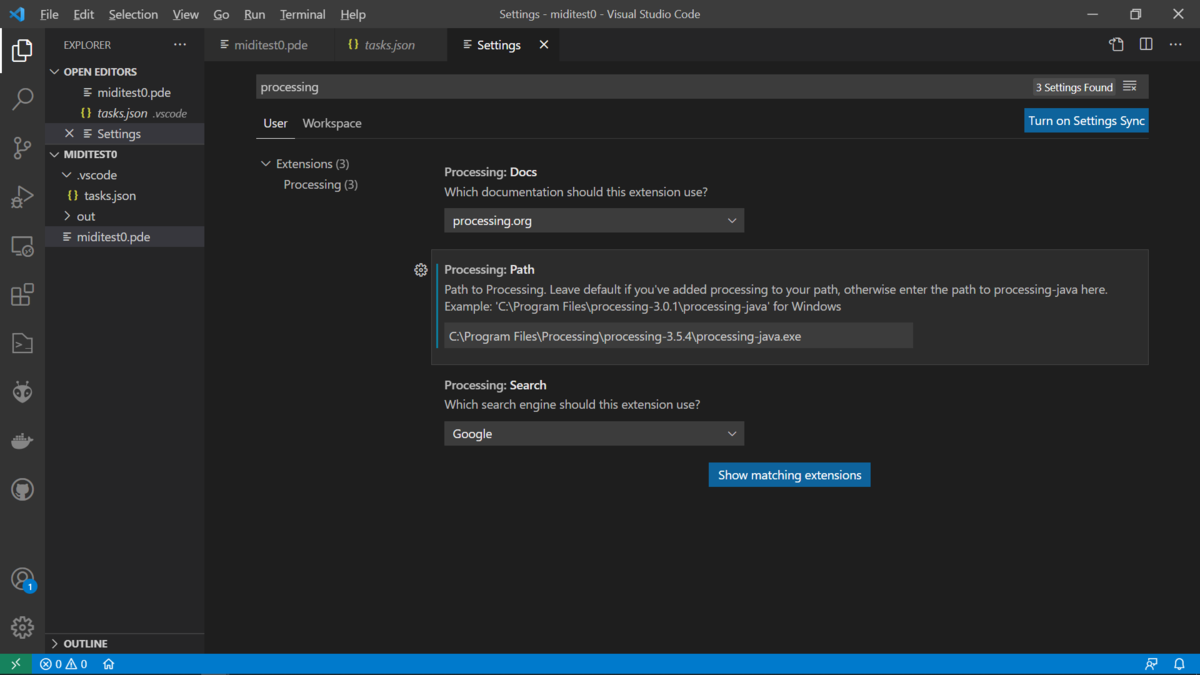Click the Processing Path text field
1200x675 pixels.
coord(678,336)
